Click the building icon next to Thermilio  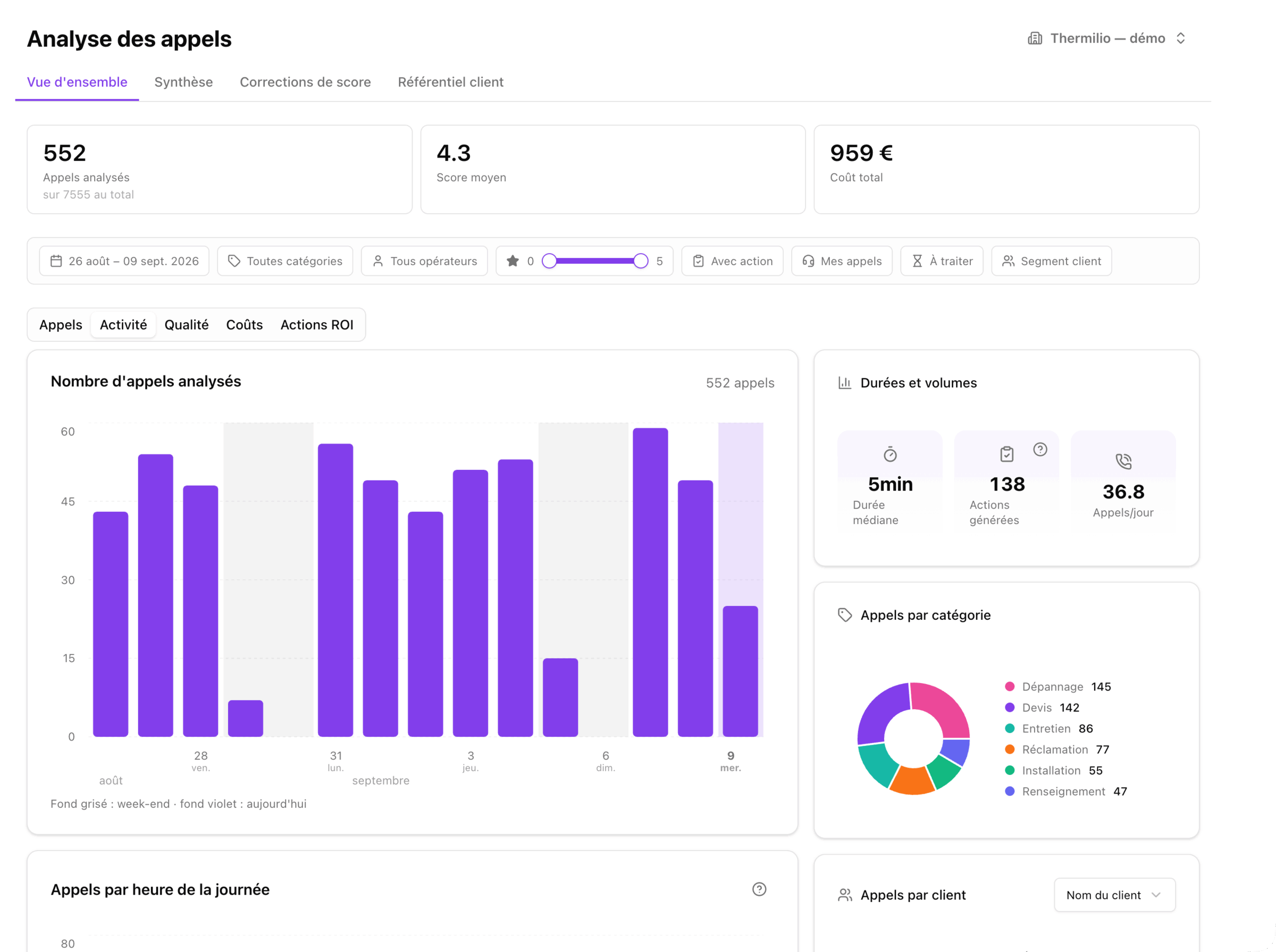(x=1035, y=39)
